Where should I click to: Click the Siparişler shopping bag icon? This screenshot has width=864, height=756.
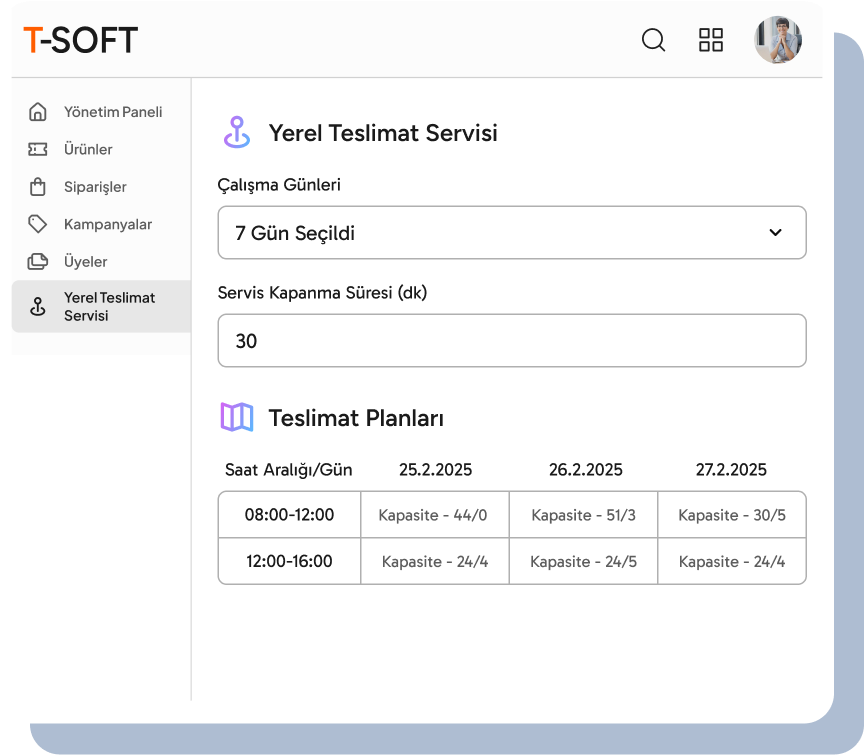(x=38, y=187)
